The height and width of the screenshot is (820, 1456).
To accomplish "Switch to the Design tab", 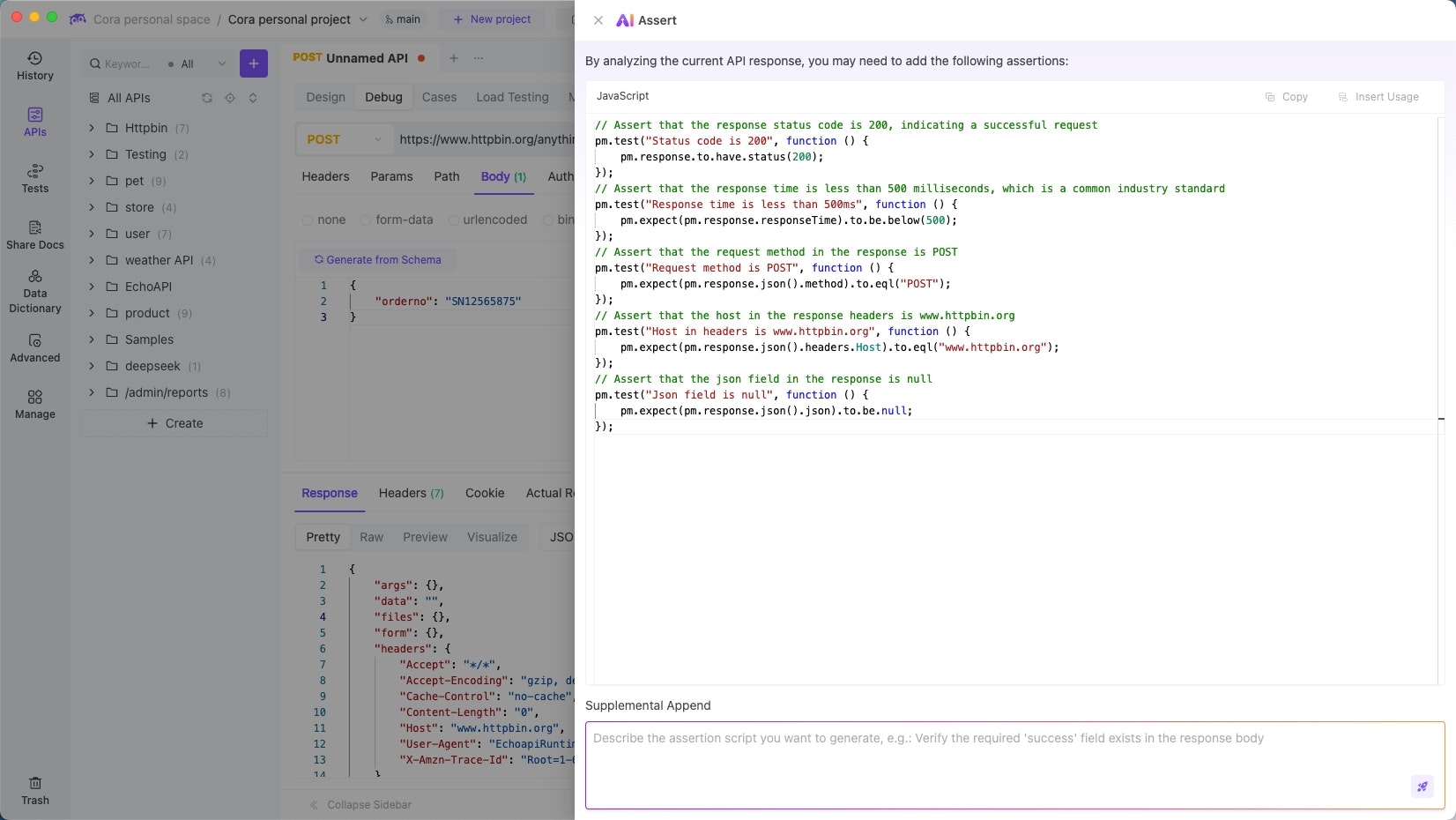I will coord(326,97).
